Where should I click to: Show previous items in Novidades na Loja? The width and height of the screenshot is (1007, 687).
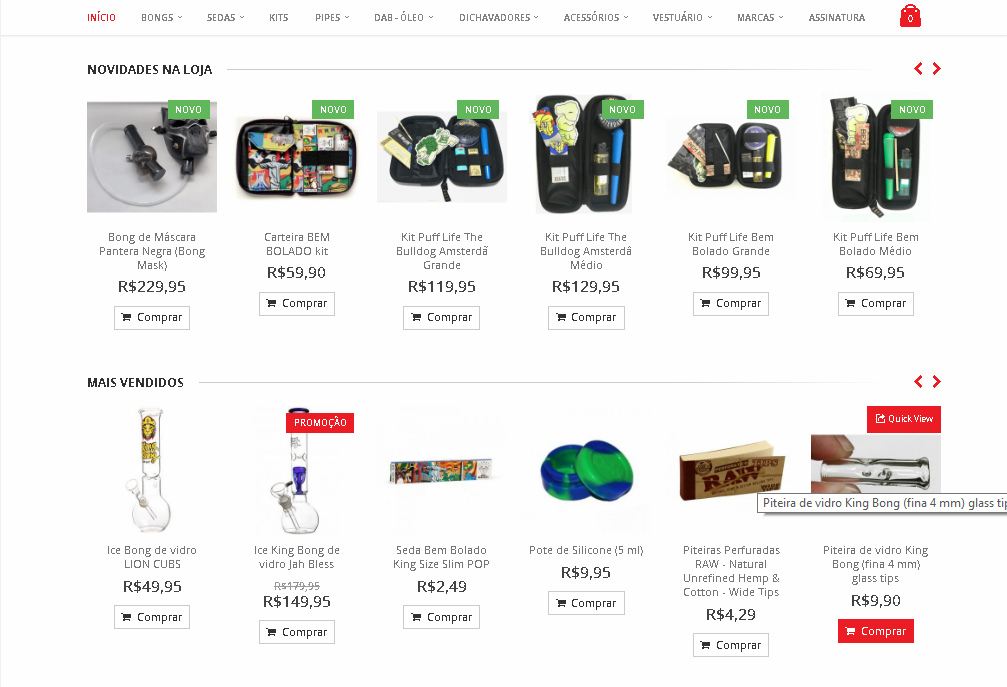(x=918, y=69)
